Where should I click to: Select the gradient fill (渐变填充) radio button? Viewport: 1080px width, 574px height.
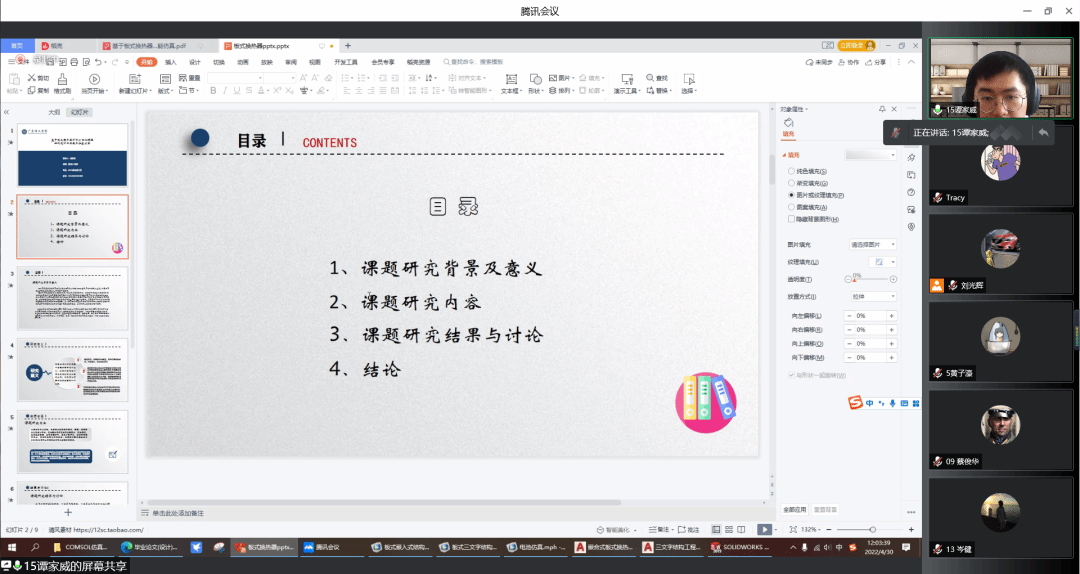click(792, 183)
